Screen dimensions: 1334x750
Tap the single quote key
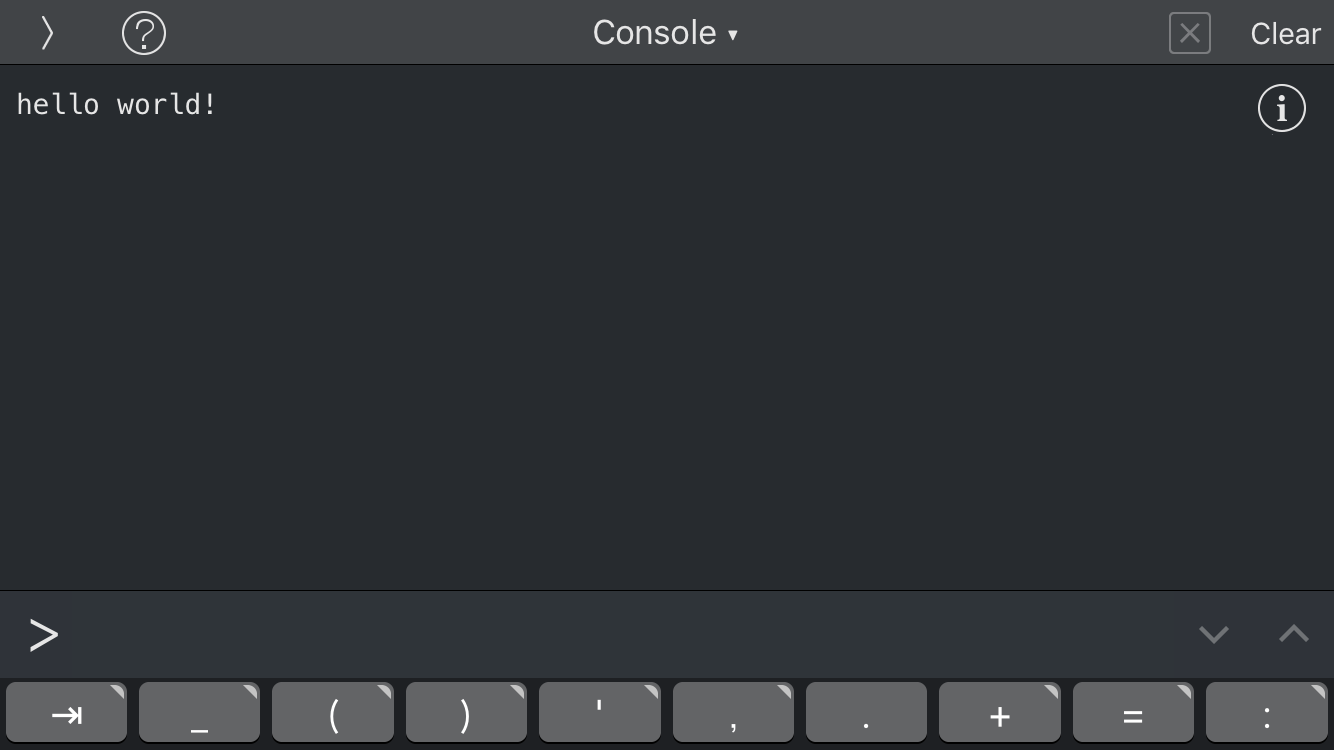[x=600, y=713]
